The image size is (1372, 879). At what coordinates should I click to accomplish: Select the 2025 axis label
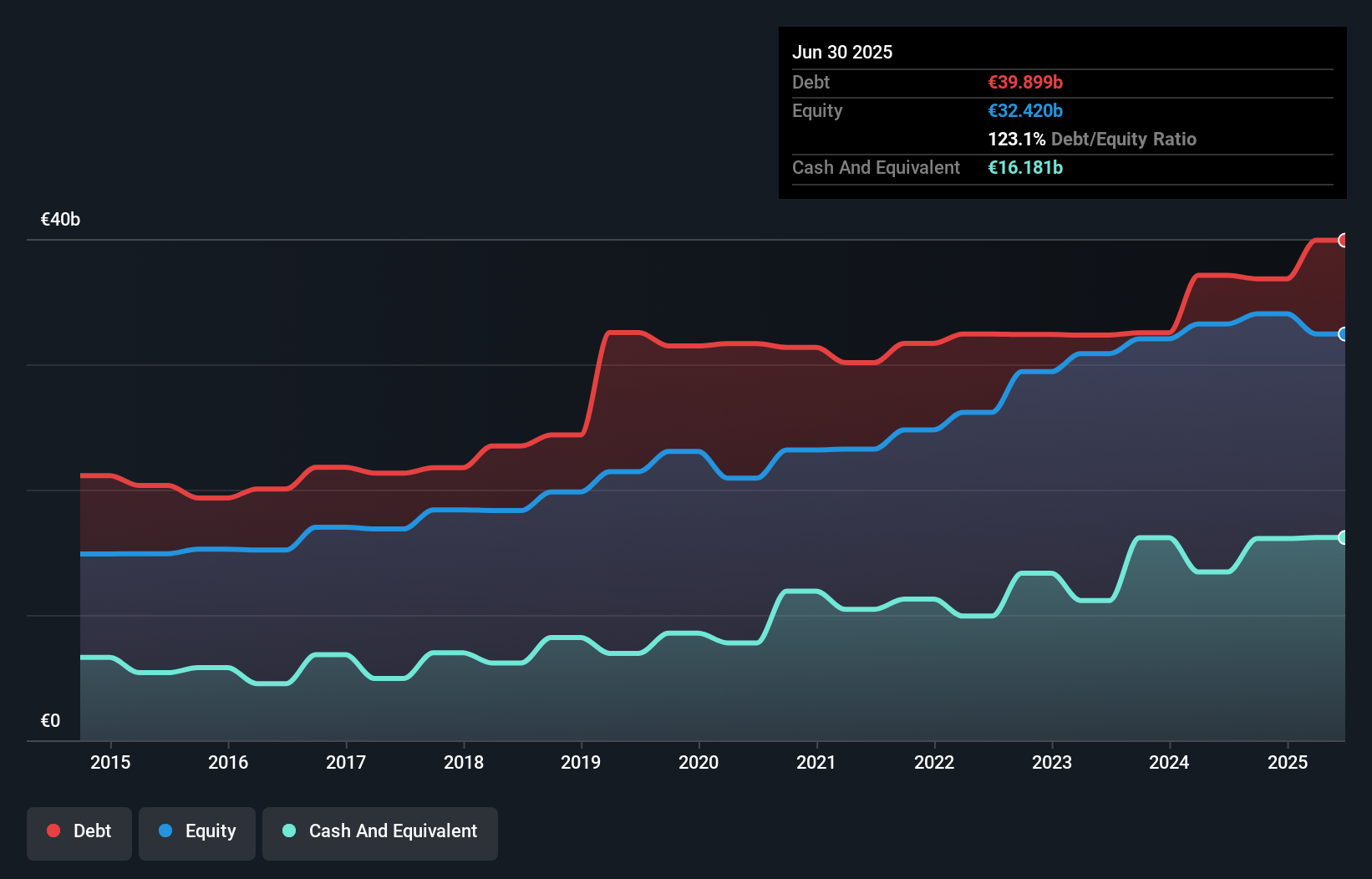click(x=1288, y=762)
